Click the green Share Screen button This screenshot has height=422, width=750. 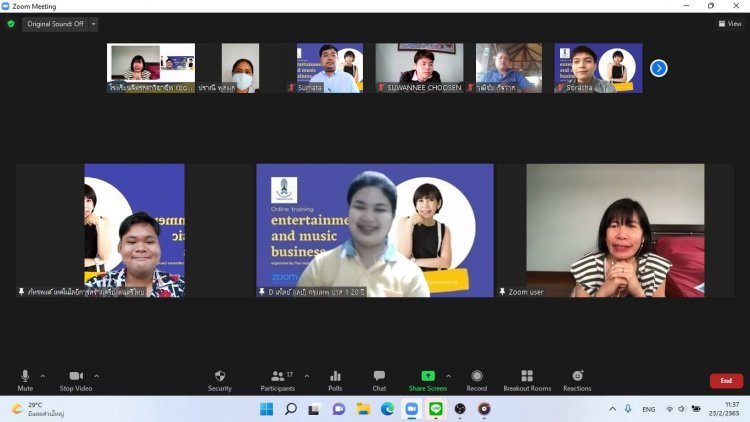pos(428,380)
